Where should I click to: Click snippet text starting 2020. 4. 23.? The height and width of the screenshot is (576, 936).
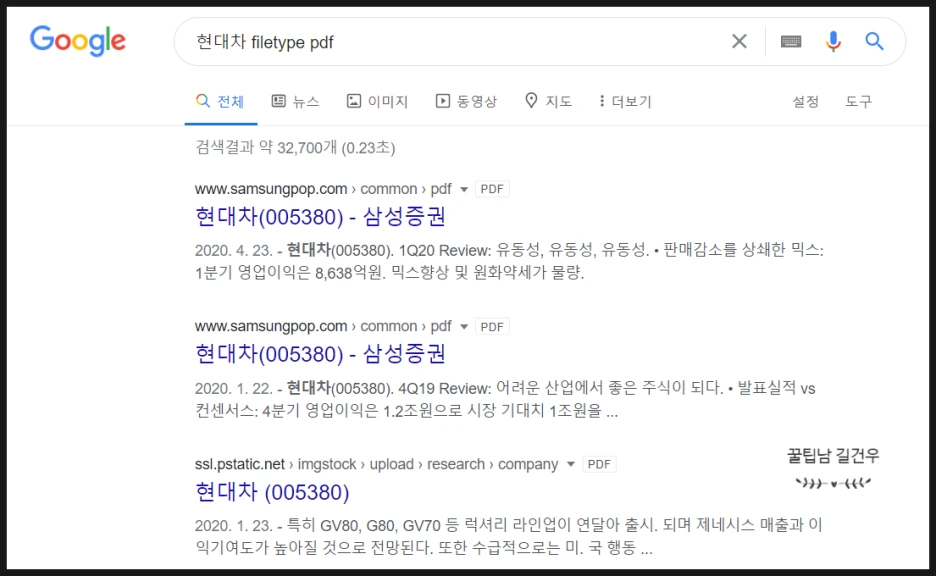click(509, 261)
